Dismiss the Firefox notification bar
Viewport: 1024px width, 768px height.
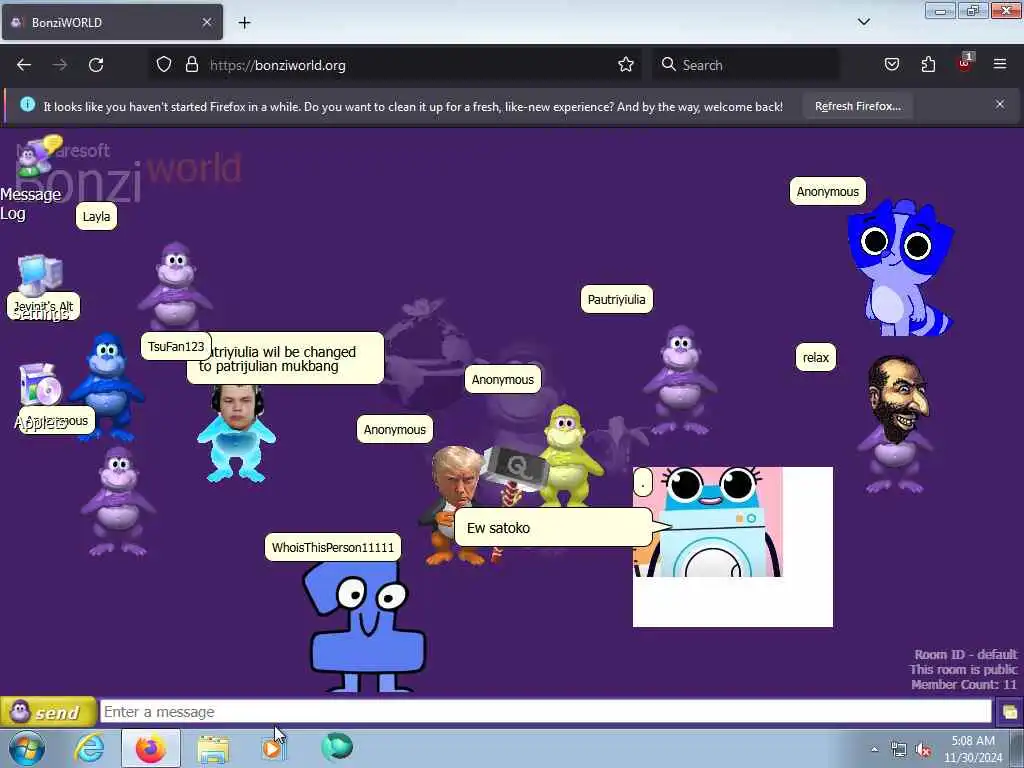1000,104
